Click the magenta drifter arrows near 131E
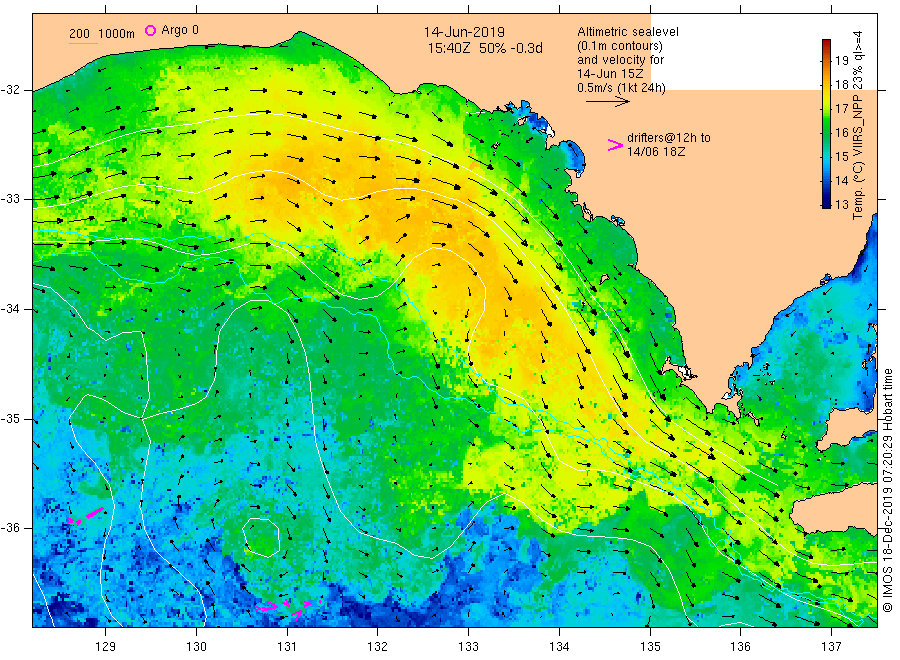 tap(287, 608)
